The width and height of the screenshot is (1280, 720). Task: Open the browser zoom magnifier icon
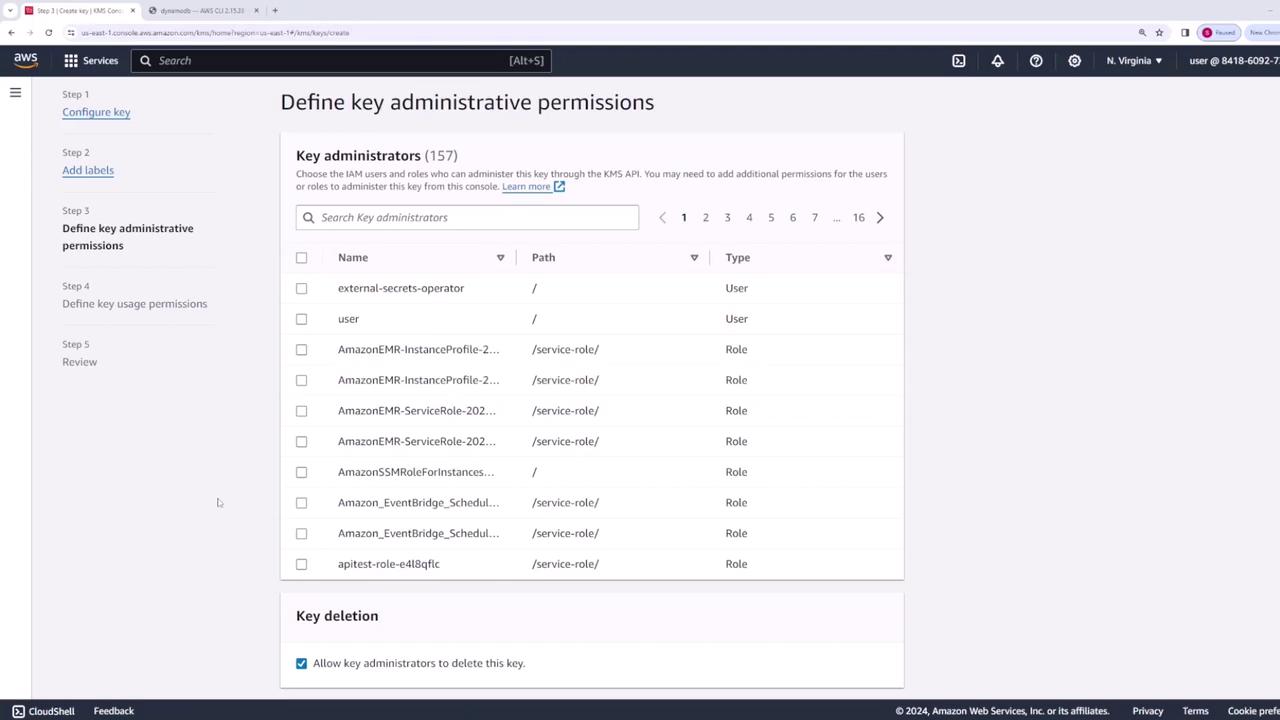tap(1142, 32)
